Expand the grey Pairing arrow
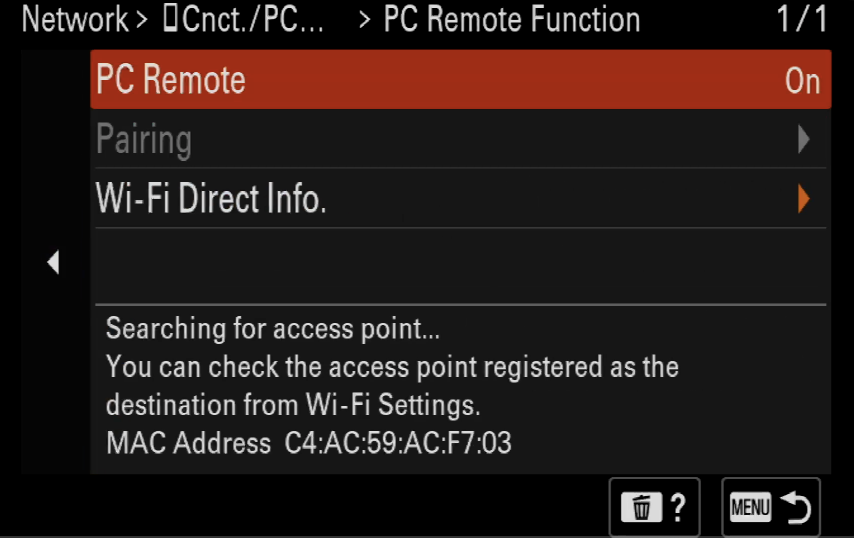The width and height of the screenshot is (854, 538). tap(803, 139)
